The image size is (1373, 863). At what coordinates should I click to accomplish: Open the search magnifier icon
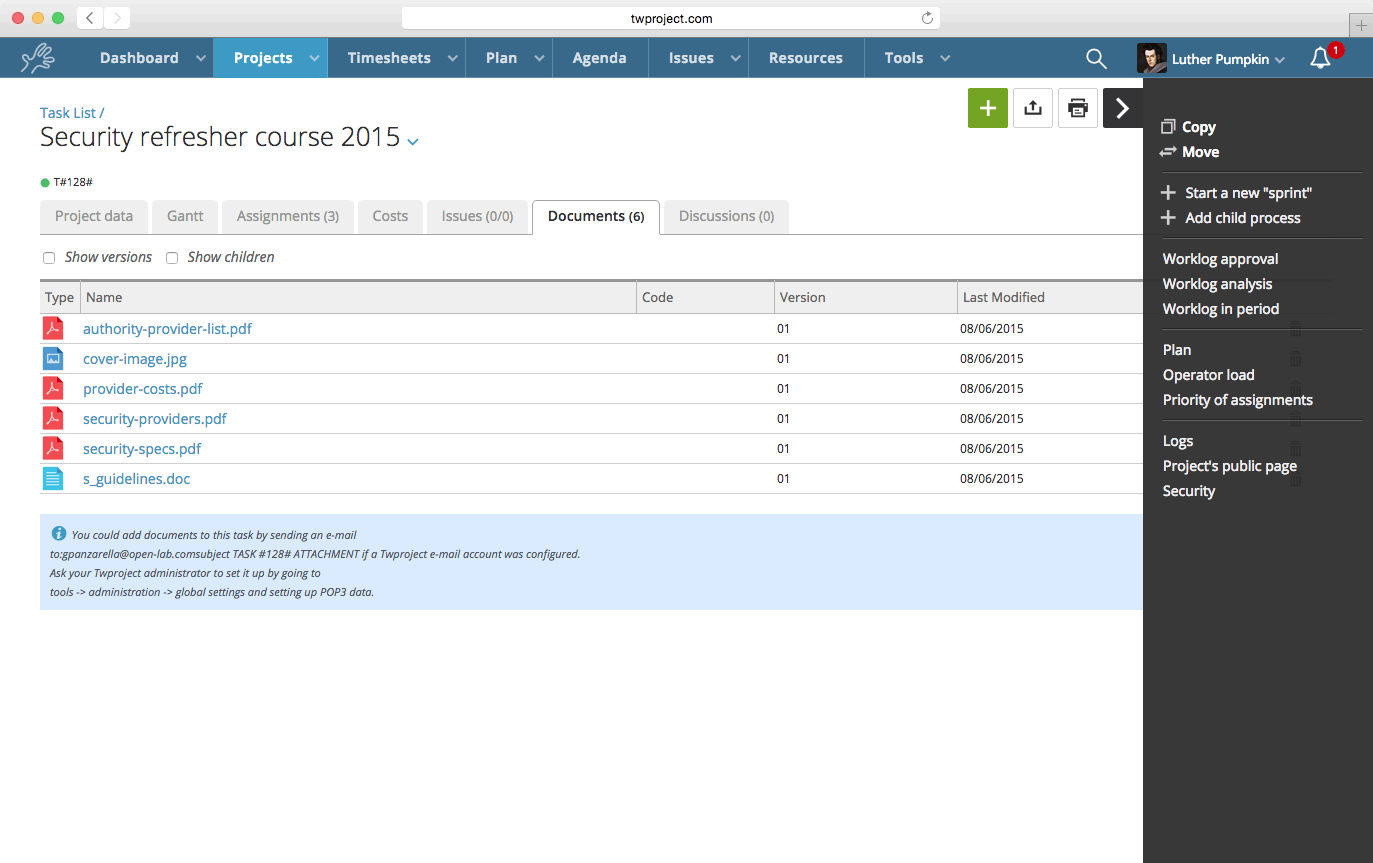coord(1096,59)
